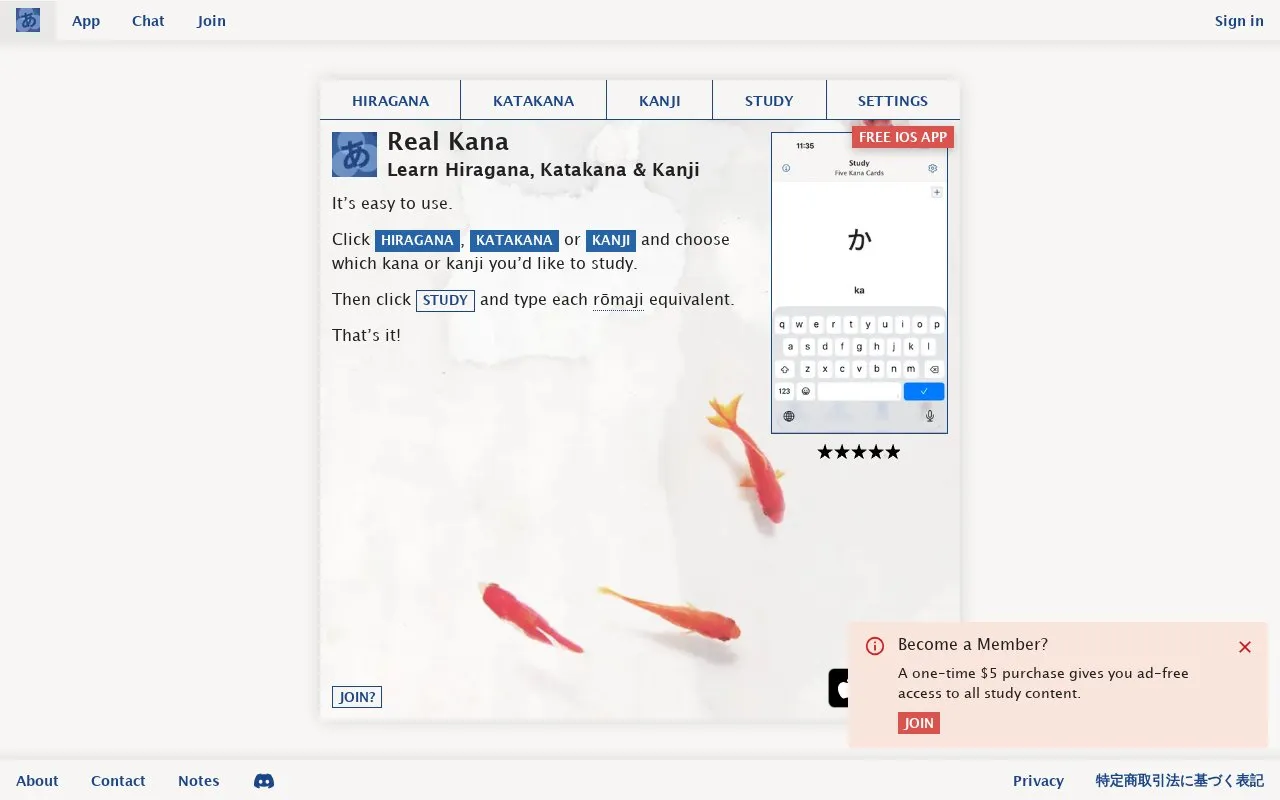Click the "Real Kana" heading text
This screenshot has width=1280, height=800.
click(448, 142)
